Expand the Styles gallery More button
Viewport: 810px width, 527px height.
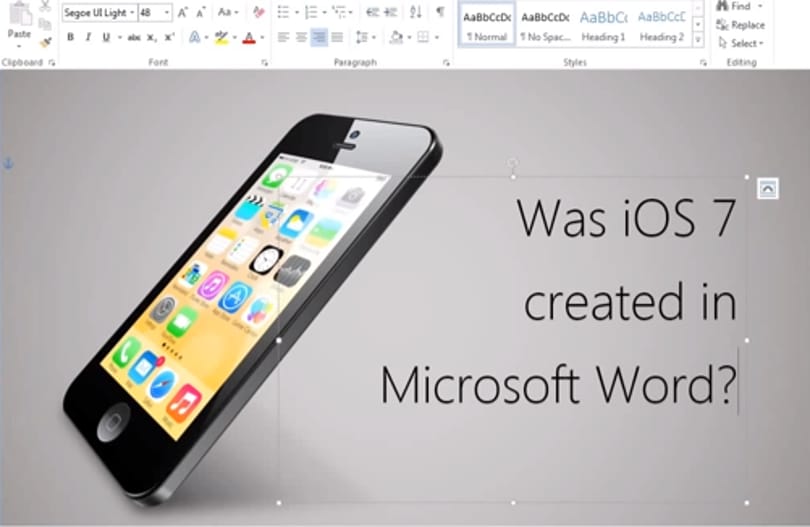(x=698, y=39)
